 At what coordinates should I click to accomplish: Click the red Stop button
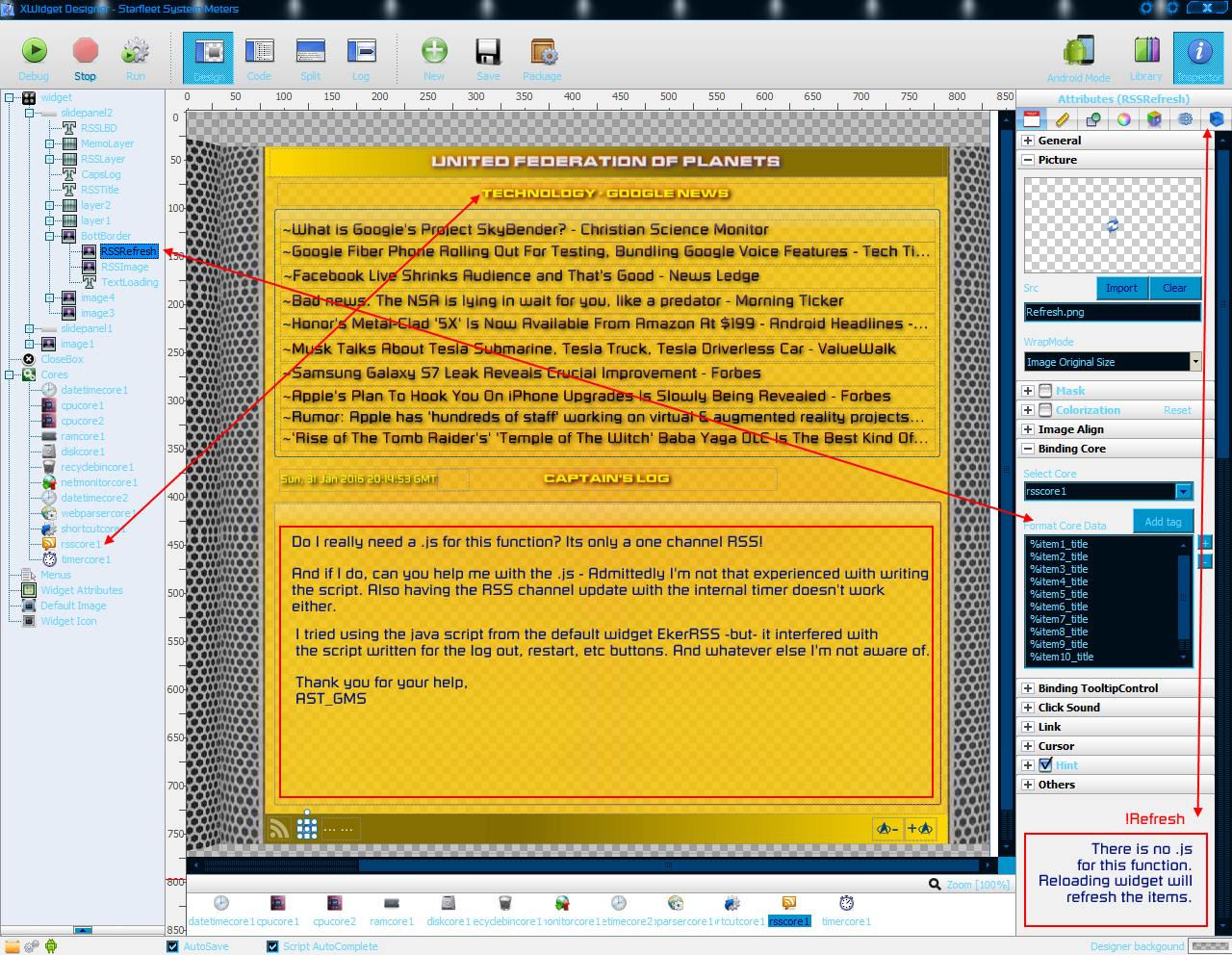(86, 58)
